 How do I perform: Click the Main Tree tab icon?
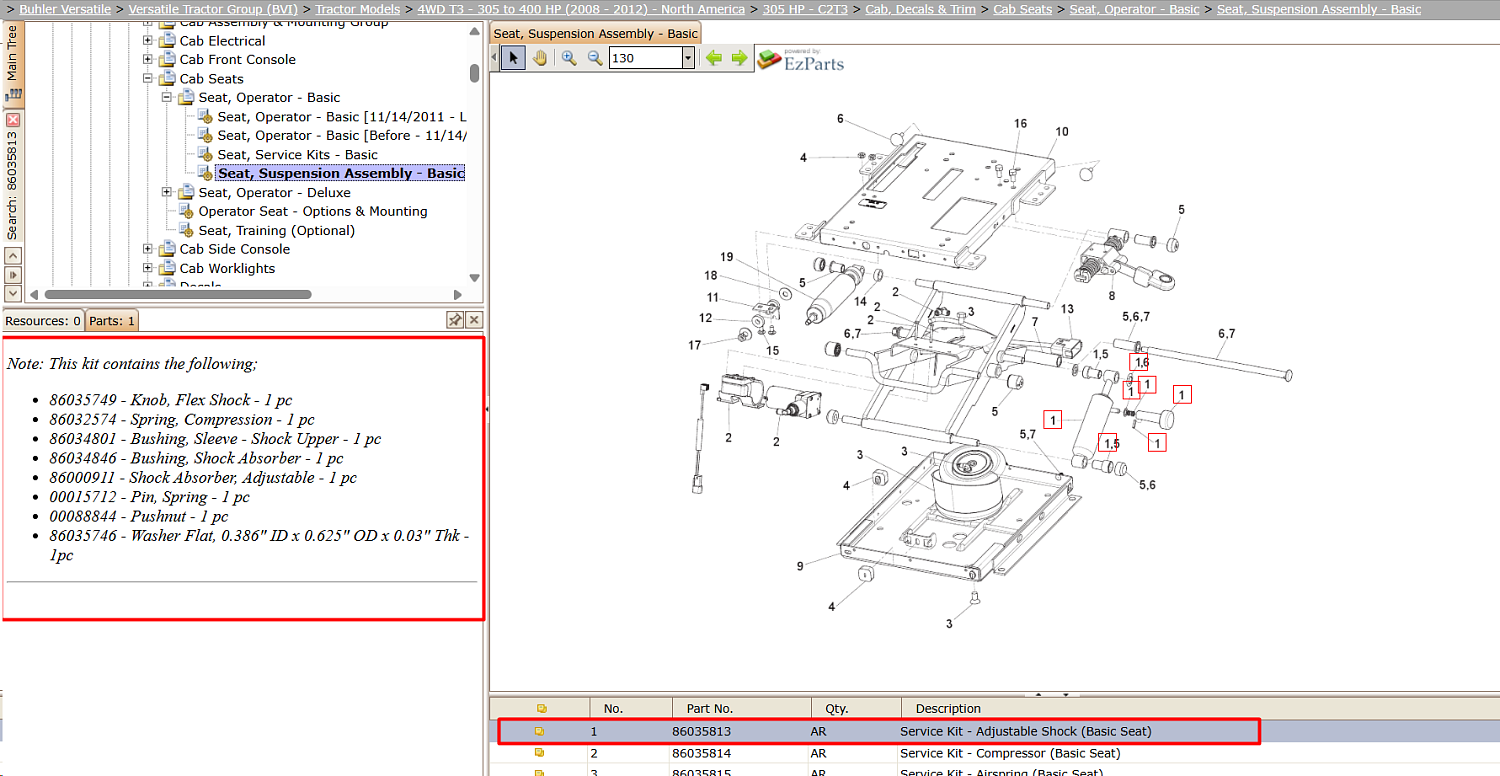pyautogui.click(x=13, y=95)
